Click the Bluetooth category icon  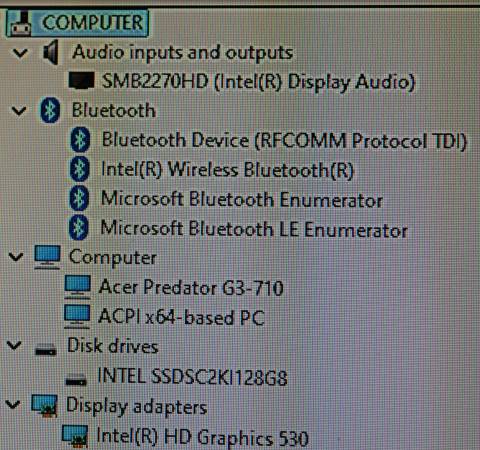(50, 110)
